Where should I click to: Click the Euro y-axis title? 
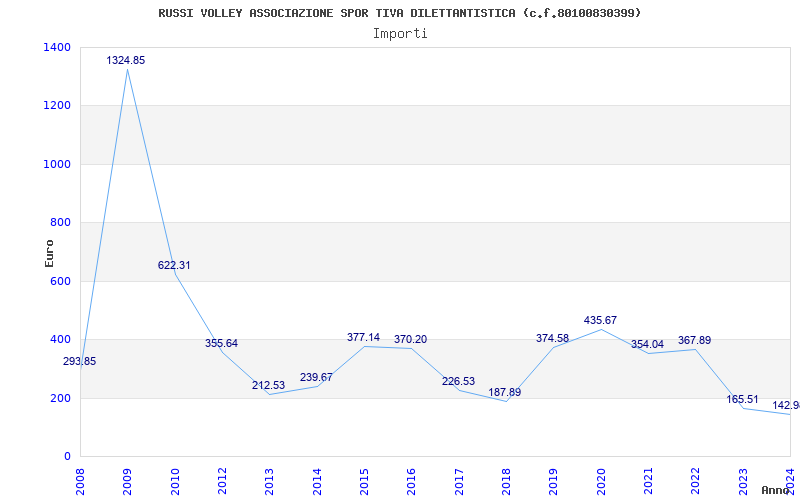tap(49, 254)
